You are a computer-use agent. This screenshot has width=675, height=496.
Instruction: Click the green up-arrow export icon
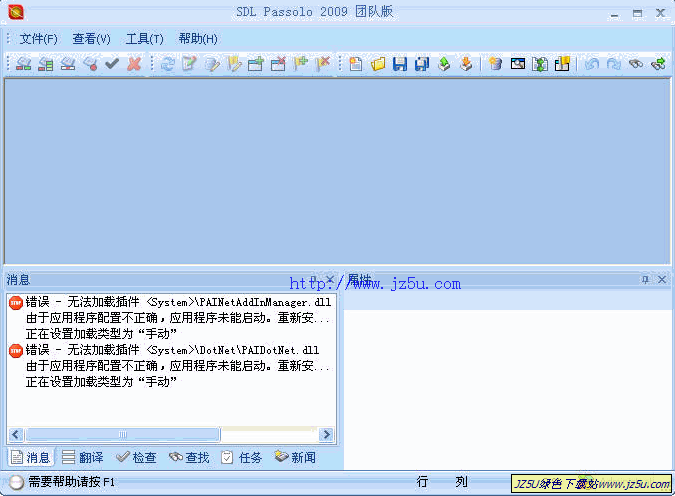444,64
